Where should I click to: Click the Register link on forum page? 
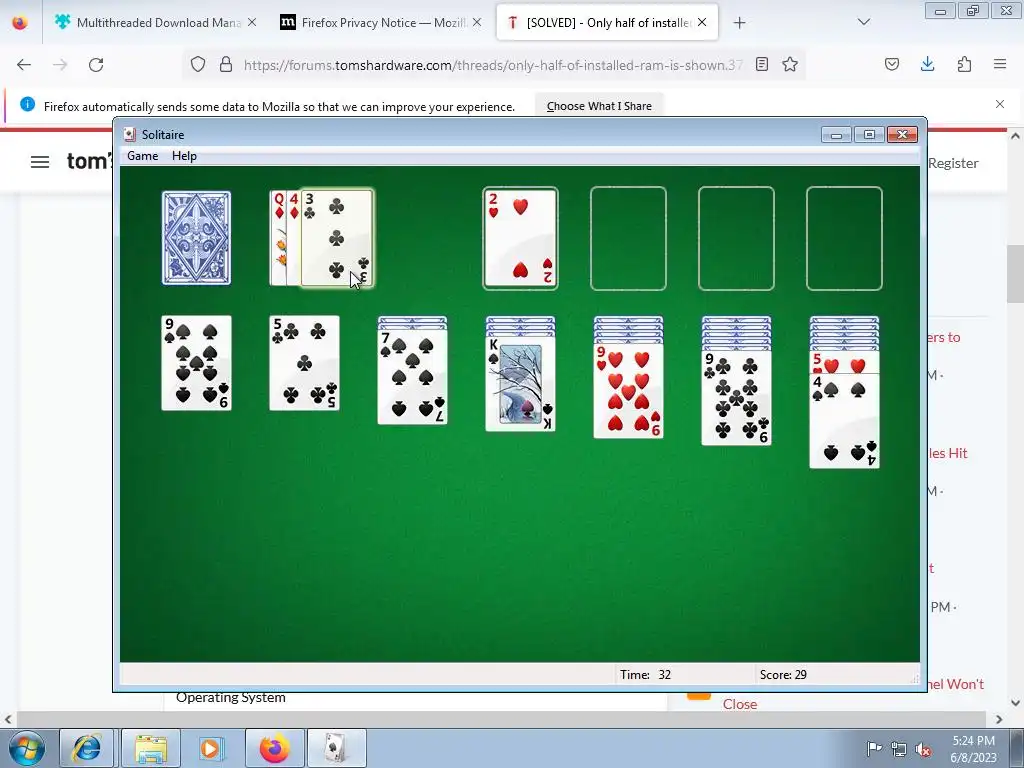click(953, 163)
